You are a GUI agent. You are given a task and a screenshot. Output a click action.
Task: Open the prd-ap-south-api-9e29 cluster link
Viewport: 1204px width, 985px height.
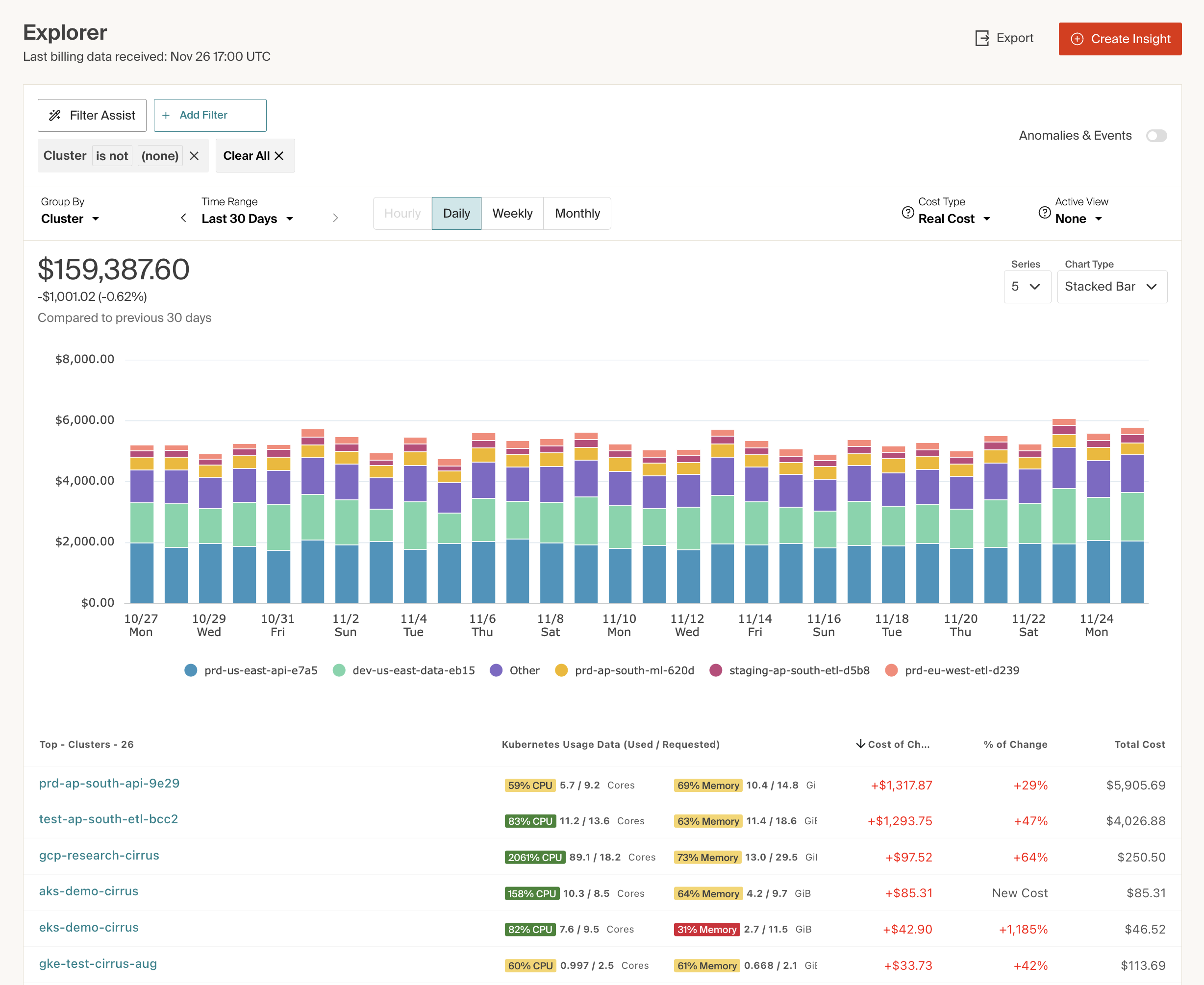pos(109,783)
